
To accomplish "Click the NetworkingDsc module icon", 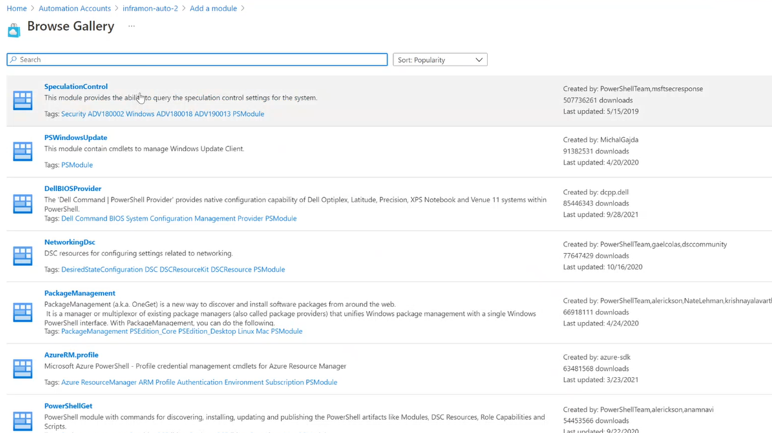I will 22,256.
